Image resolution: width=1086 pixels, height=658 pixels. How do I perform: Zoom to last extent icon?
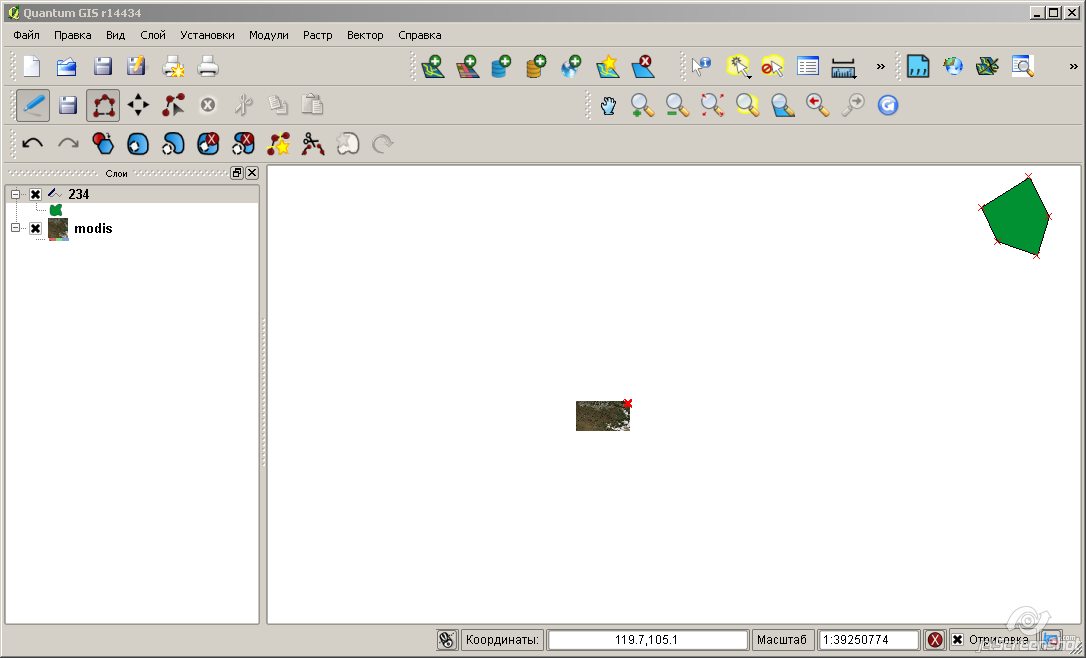(818, 105)
